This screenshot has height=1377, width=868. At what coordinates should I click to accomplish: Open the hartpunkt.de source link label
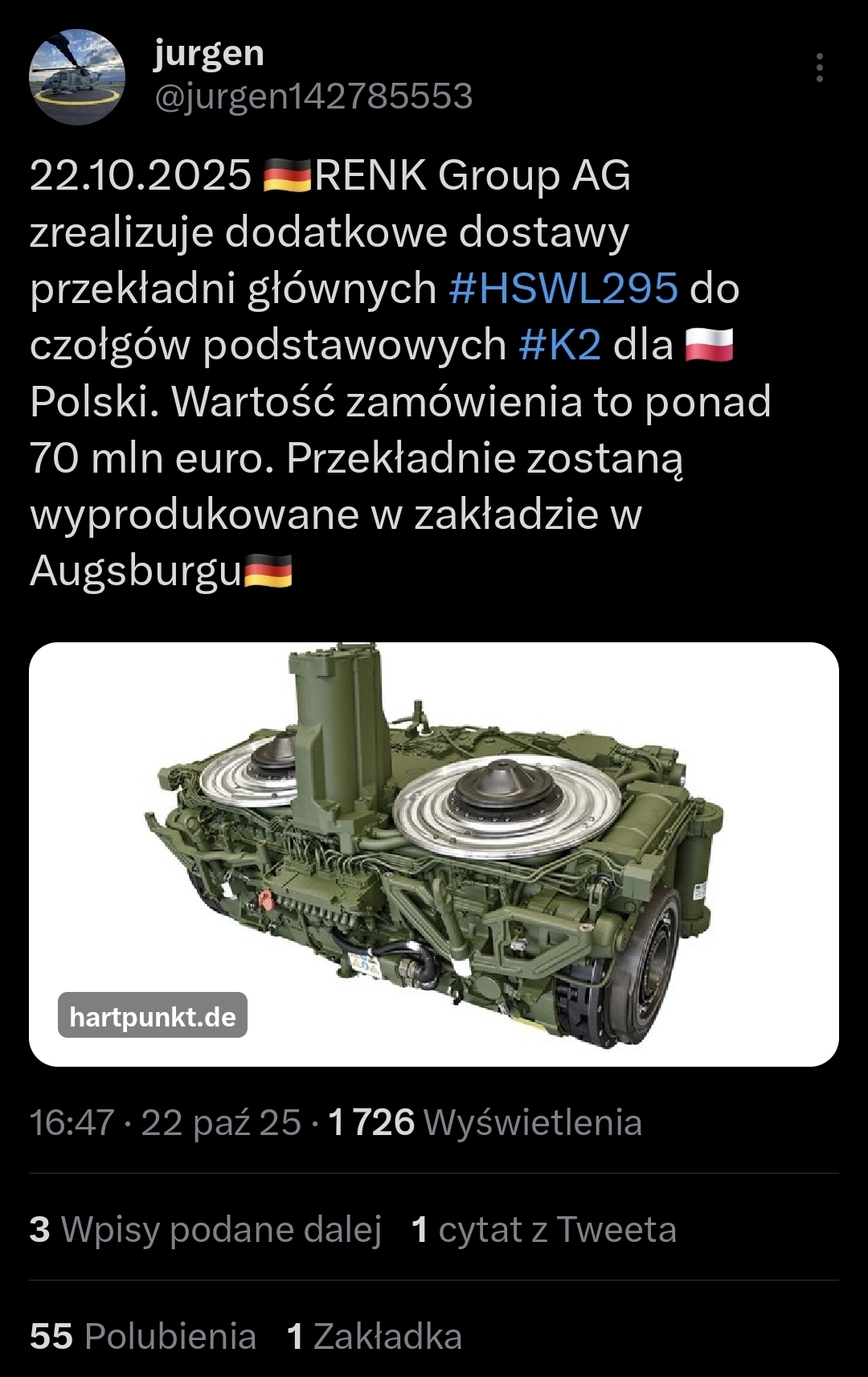153,1016
